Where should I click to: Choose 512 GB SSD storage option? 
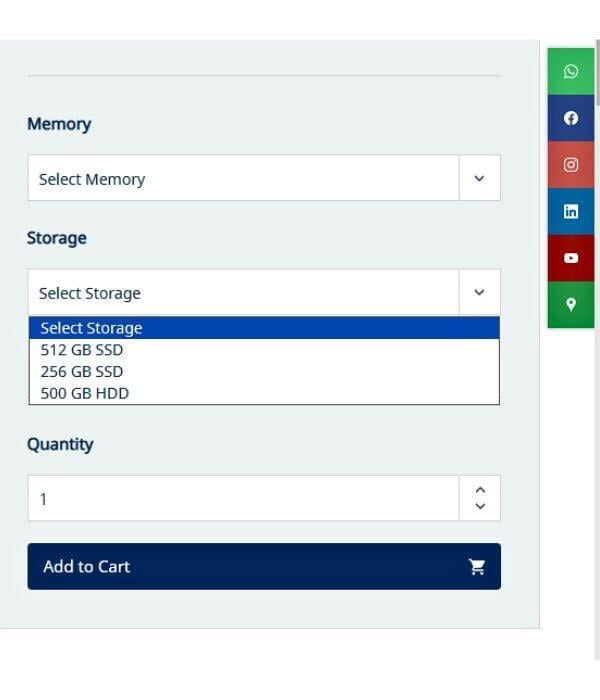[x=82, y=350]
